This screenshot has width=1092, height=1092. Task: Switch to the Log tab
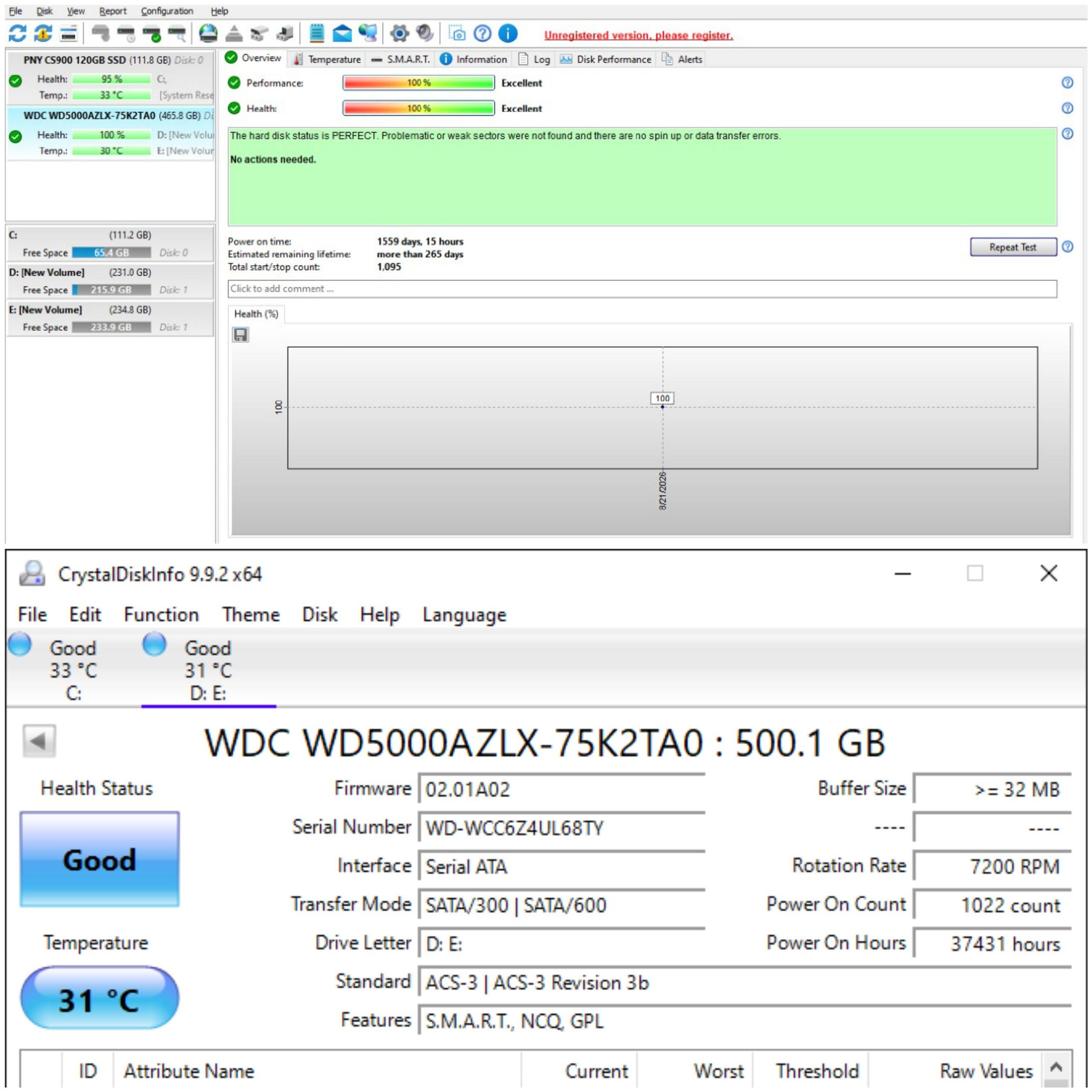[534, 59]
